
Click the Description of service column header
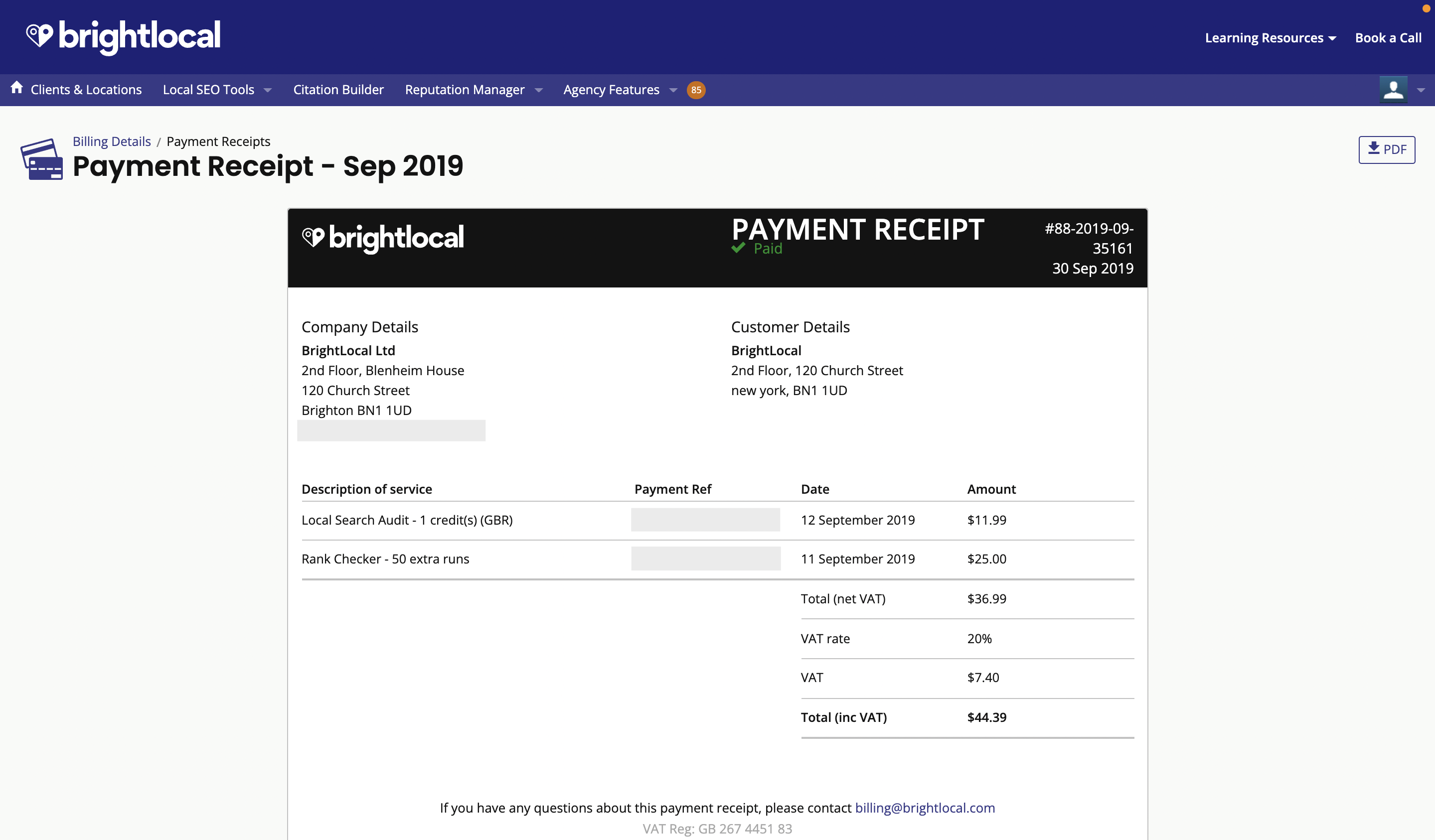367,489
